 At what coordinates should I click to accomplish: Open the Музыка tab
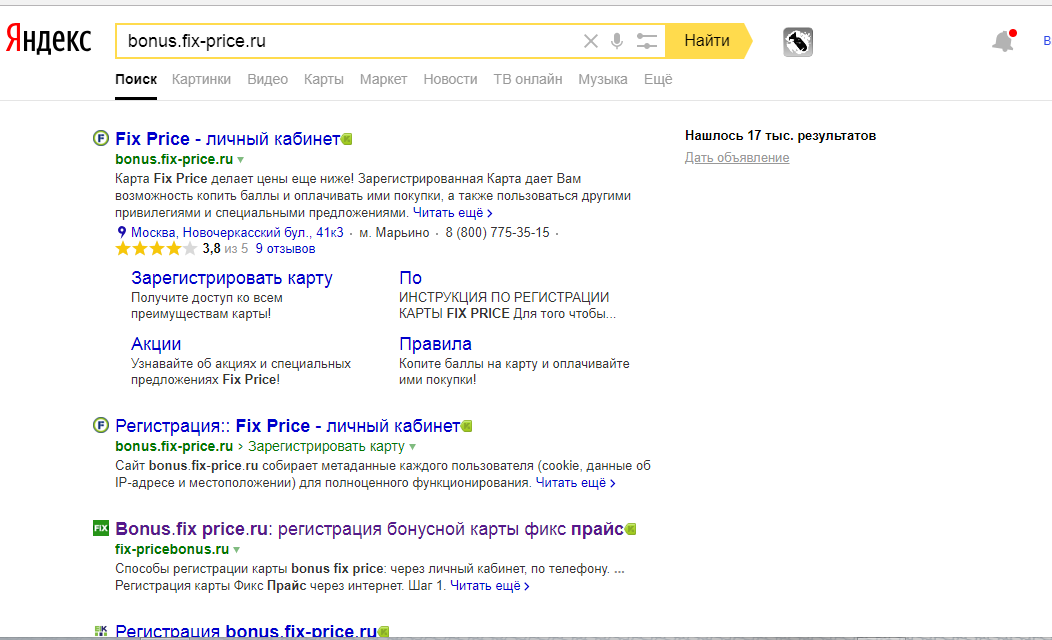(602, 79)
